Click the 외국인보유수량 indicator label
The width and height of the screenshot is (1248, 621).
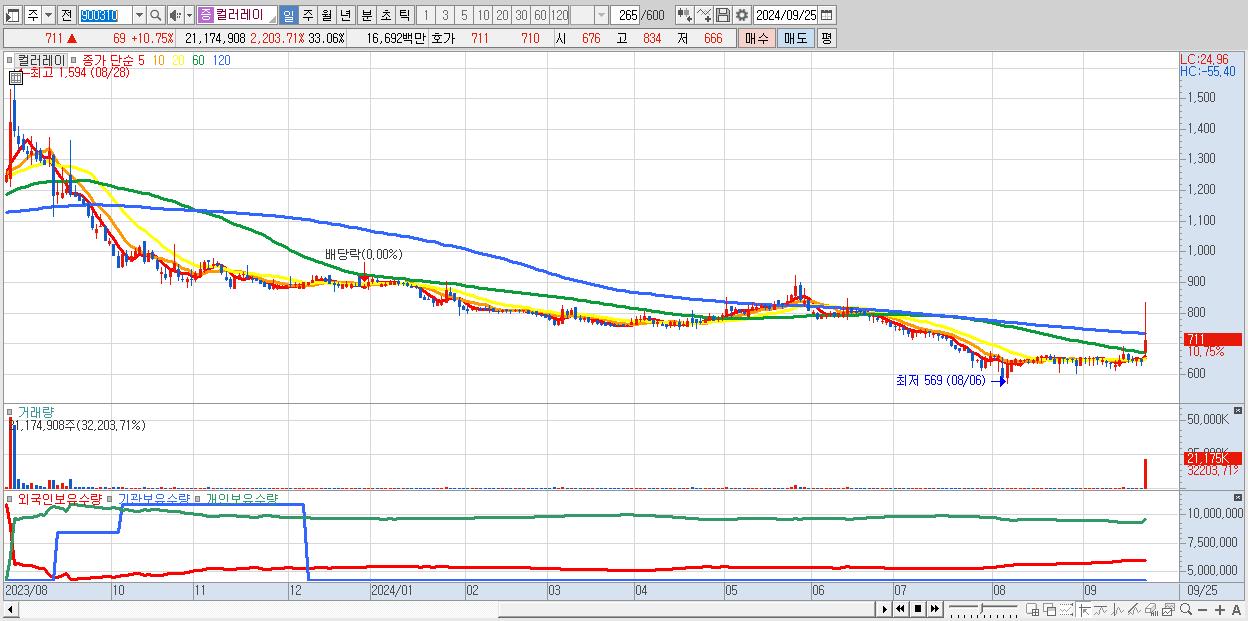59,498
